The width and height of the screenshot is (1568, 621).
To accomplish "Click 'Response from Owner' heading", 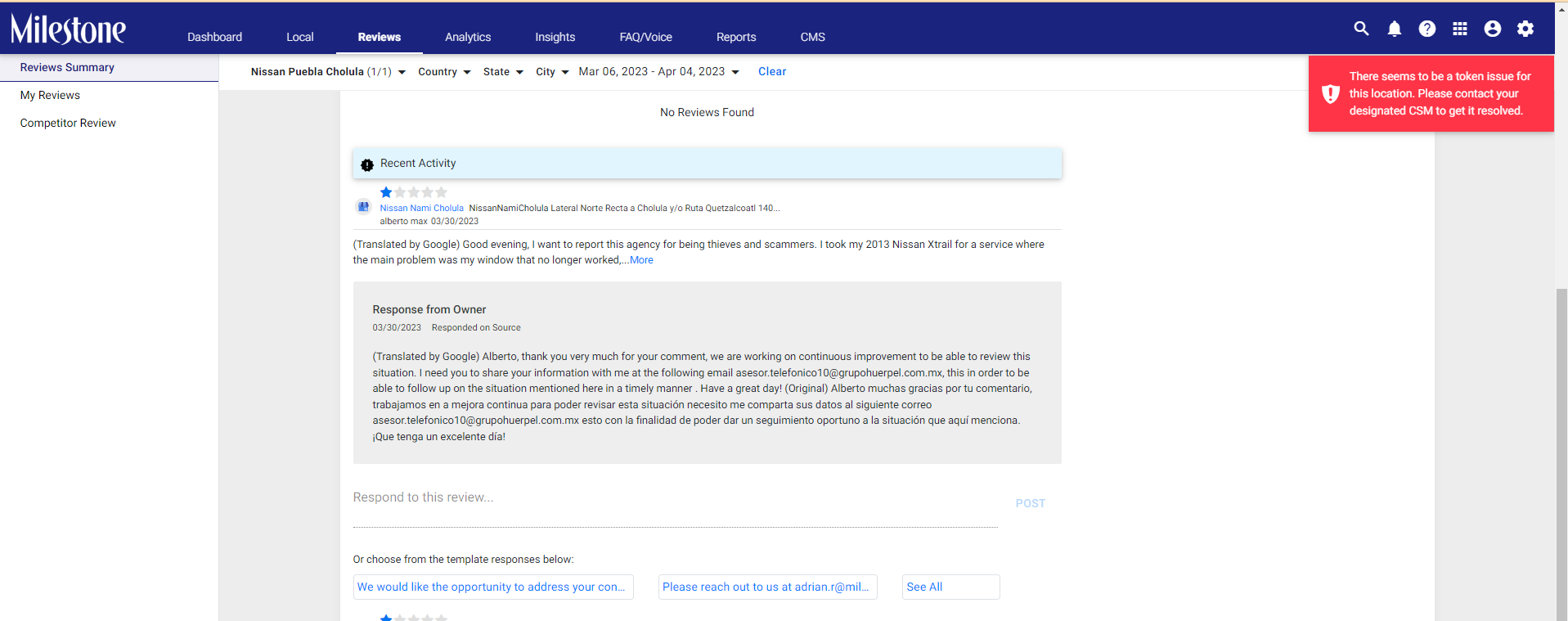I will pos(429,309).
